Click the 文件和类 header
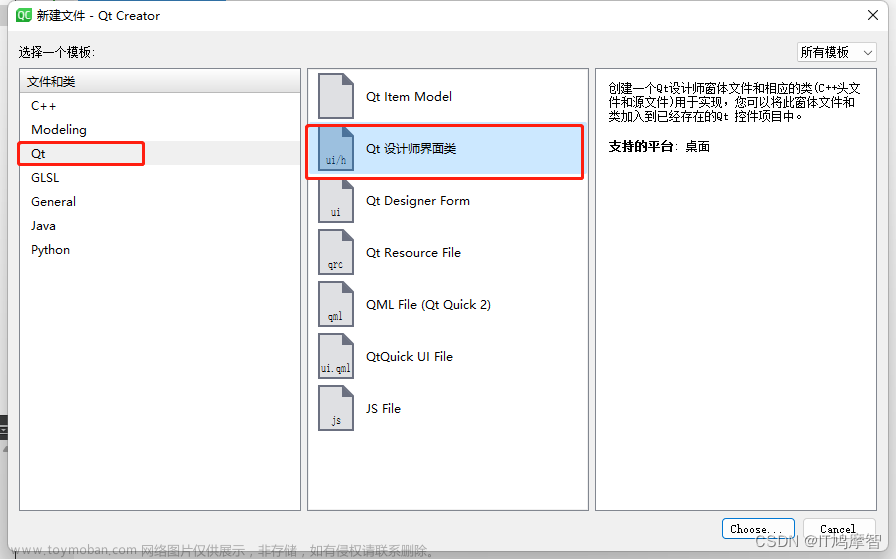 [160, 82]
